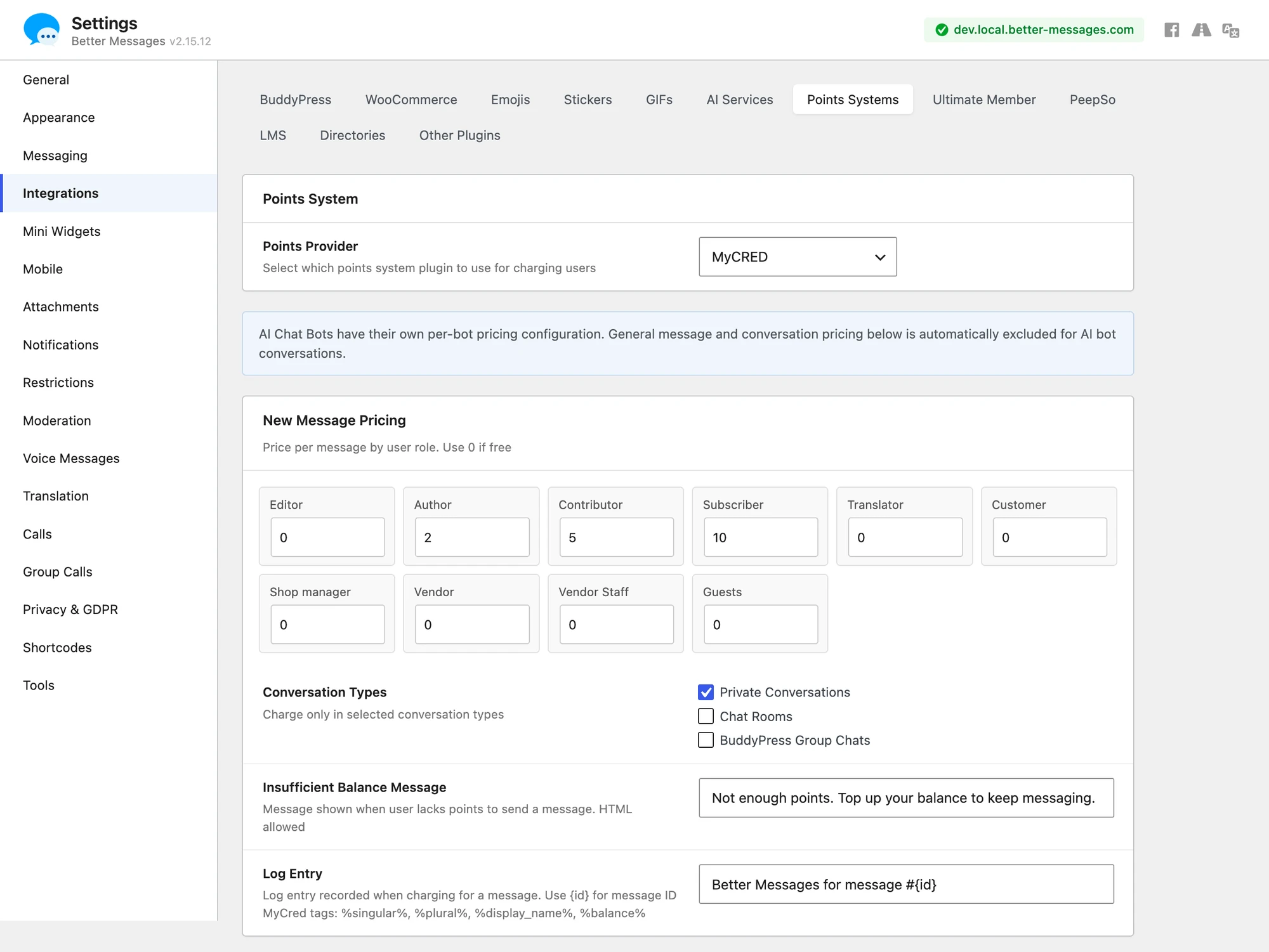Open the dev.local.better-messages.com link

click(1043, 30)
